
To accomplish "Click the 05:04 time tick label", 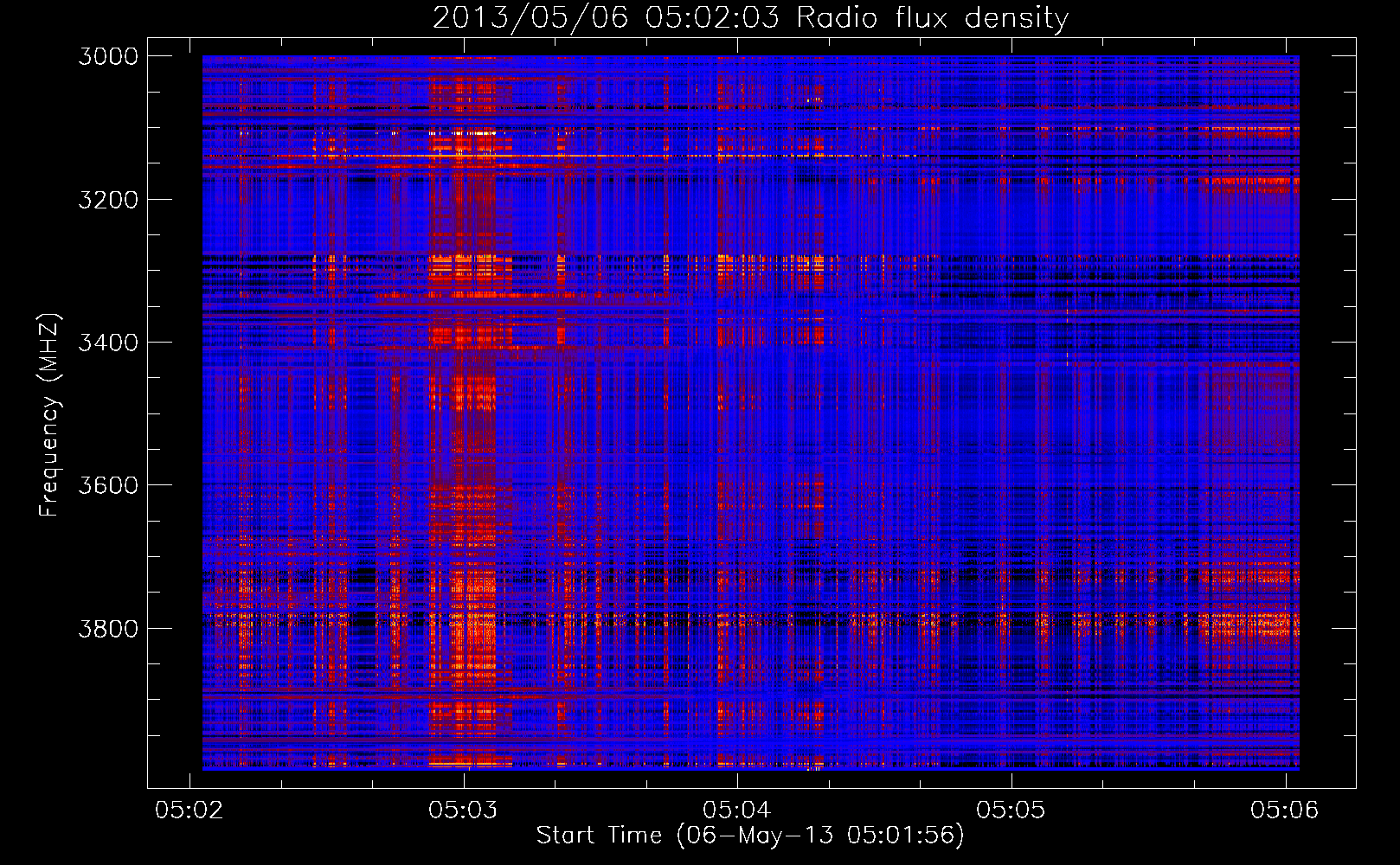I will 737,810.
